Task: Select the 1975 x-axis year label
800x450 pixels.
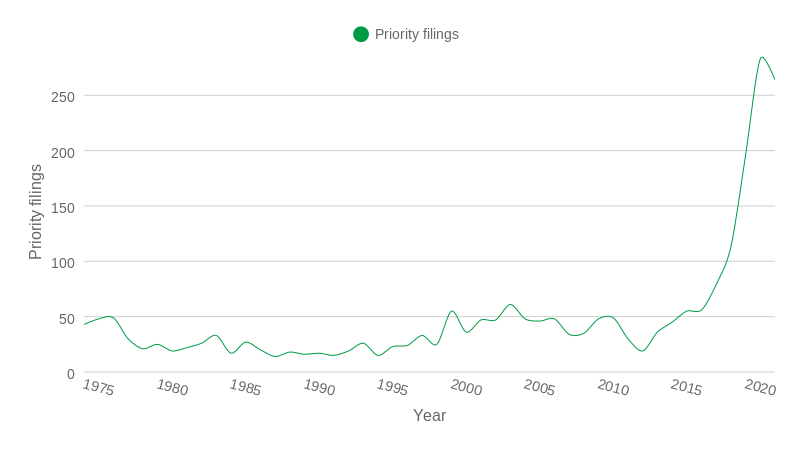Action: (x=98, y=387)
